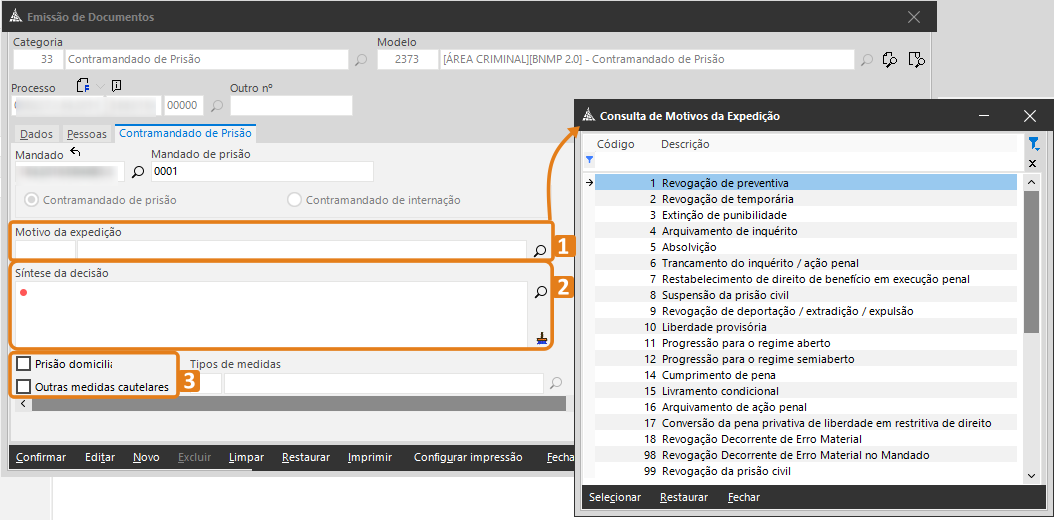This screenshot has height=520, width=1054.
Task: Click the Processo document F icon
Action: 83,86
